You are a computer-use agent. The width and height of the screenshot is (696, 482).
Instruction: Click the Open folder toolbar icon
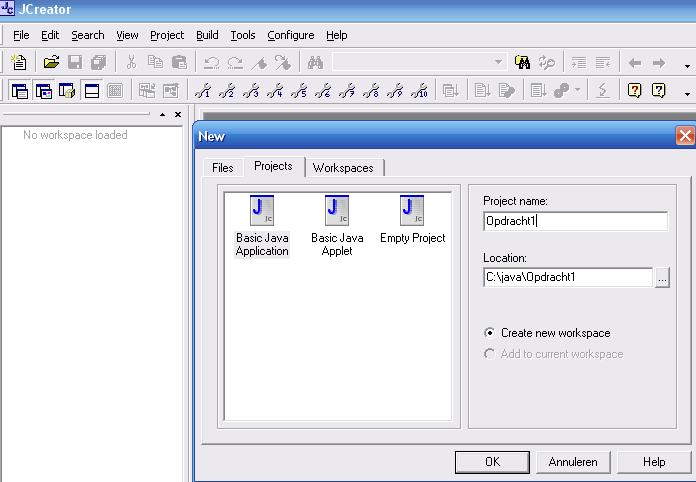[51, 63]
